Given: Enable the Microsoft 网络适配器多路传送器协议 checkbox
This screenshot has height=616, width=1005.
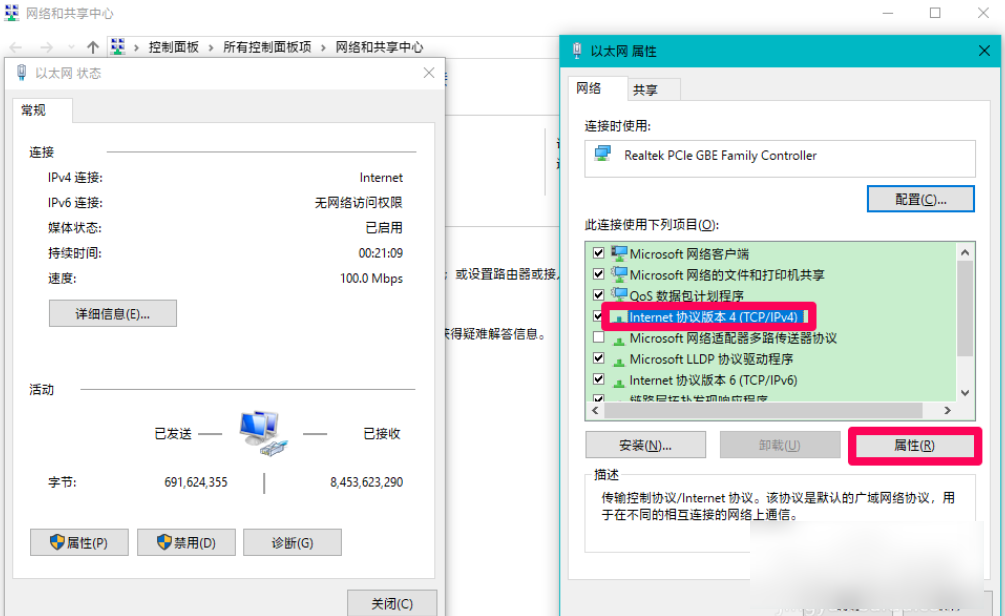Looking at the screenshot, I should tap(598, 337).
